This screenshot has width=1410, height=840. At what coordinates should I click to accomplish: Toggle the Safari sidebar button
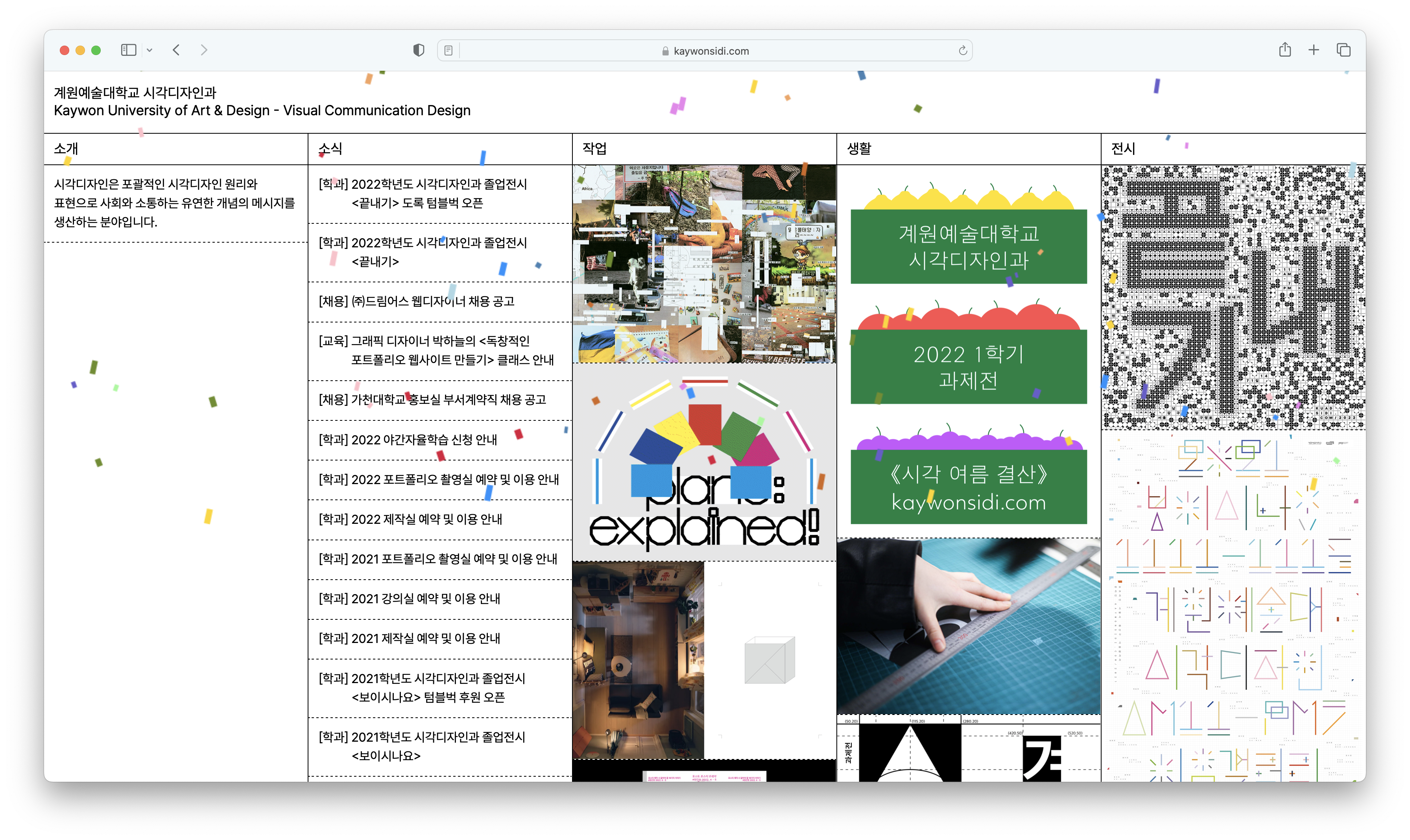point(129,50)
